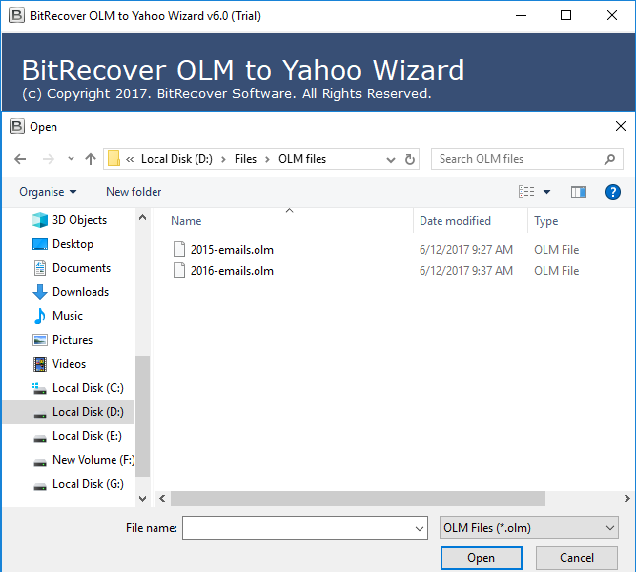Click the Documents page icon
This screenshot has width=636, height=572.
pos(40,268)
